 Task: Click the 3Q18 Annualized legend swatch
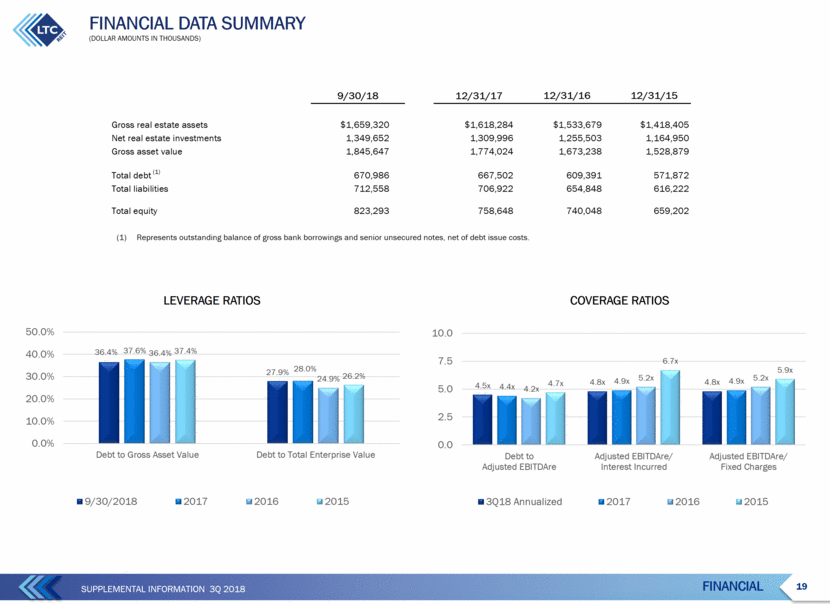(481, 502)
